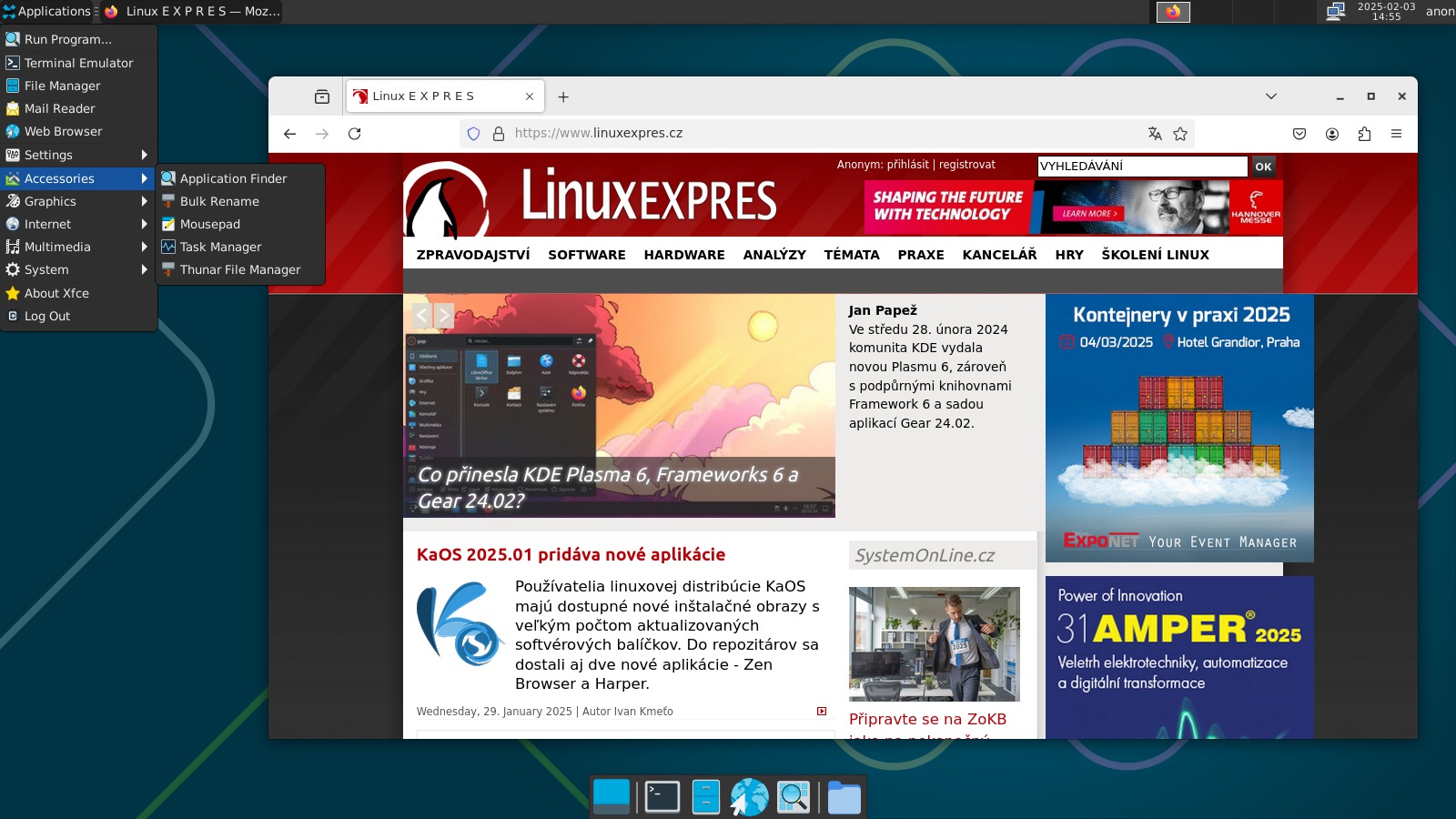Viewport: 1456px width, 819px height.
Task: Expand the Multimedia submenu
Action: [x=76, y=247]
